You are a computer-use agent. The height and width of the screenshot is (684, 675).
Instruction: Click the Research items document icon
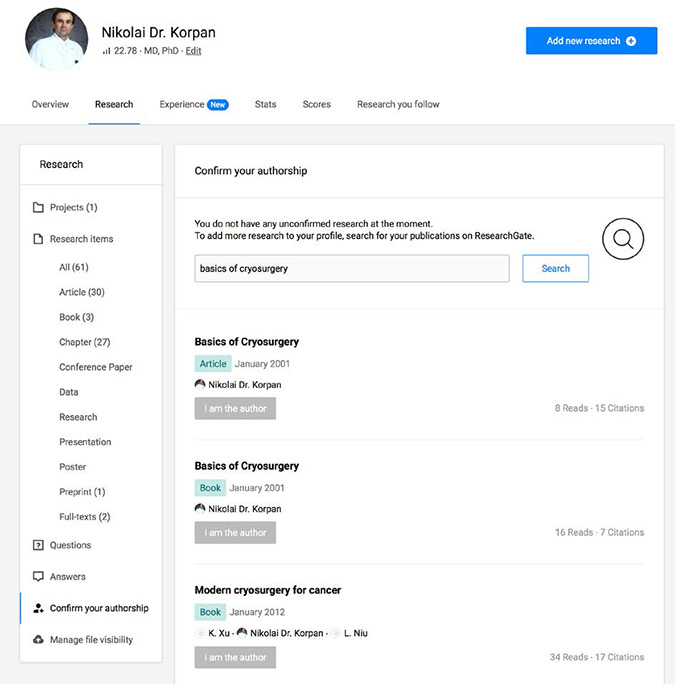pyautogui.click(x=38, y=239)
